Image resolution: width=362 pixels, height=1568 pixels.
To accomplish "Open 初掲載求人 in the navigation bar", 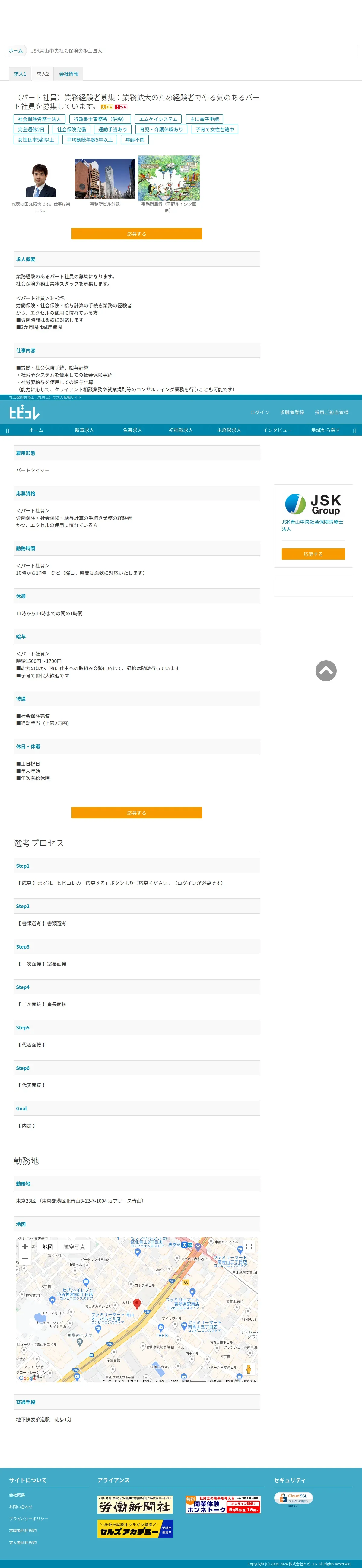I will (x=181, y=430).
